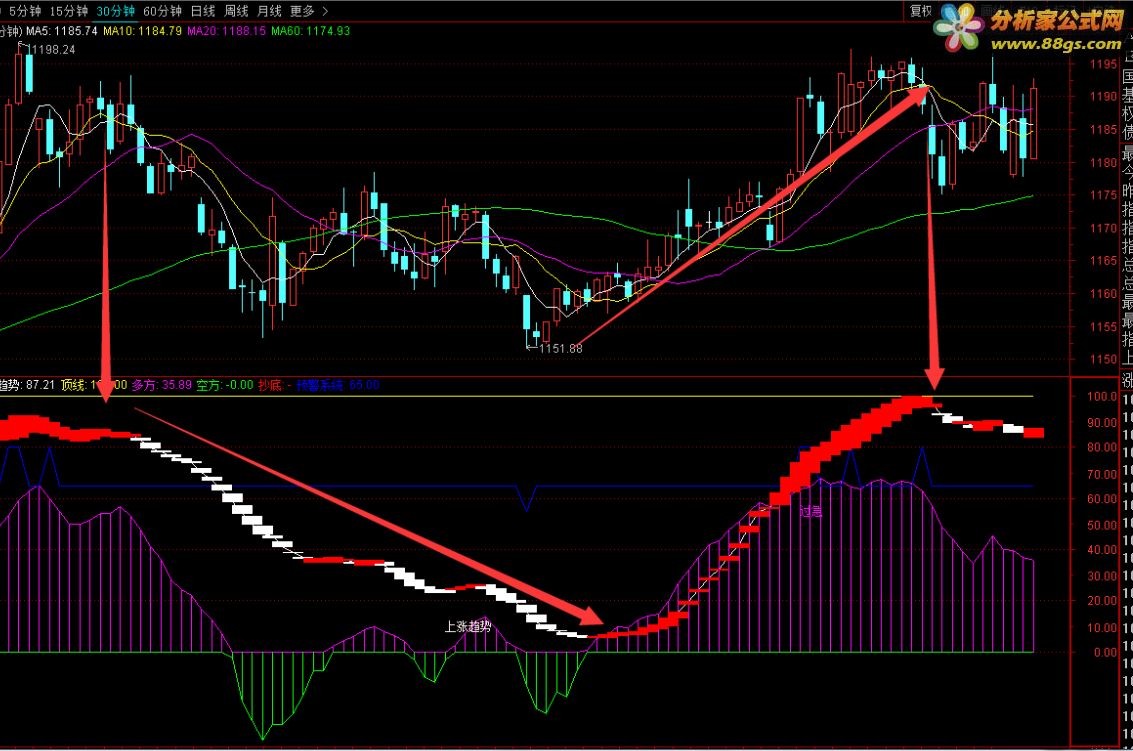Switch to the 60分钟 period tab
Viewport: 1133px width, 751px height.
tap(163, 11)
